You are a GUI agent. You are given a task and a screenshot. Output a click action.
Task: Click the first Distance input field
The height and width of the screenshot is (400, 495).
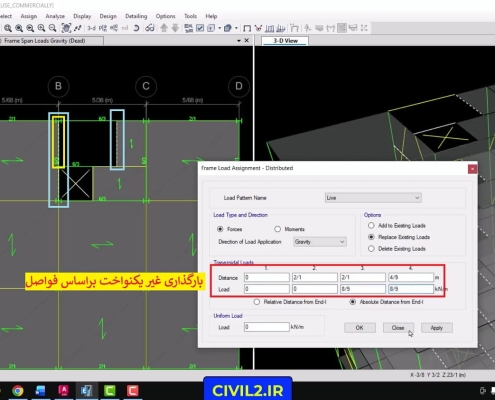pos(267,277)
